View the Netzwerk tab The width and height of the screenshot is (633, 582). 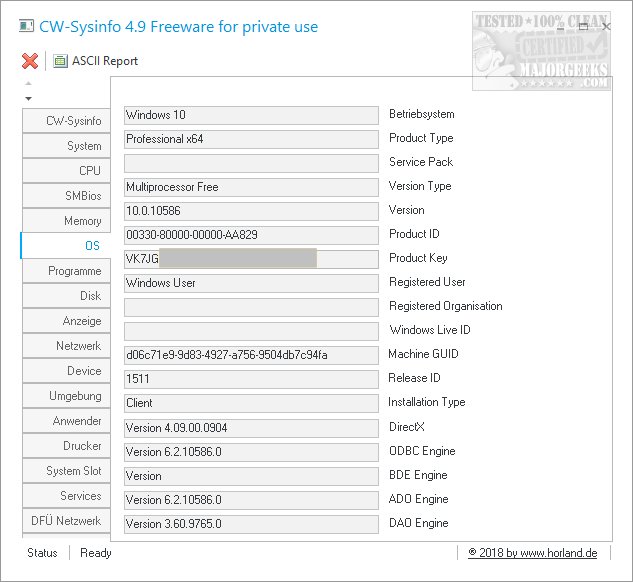point(66,346)
